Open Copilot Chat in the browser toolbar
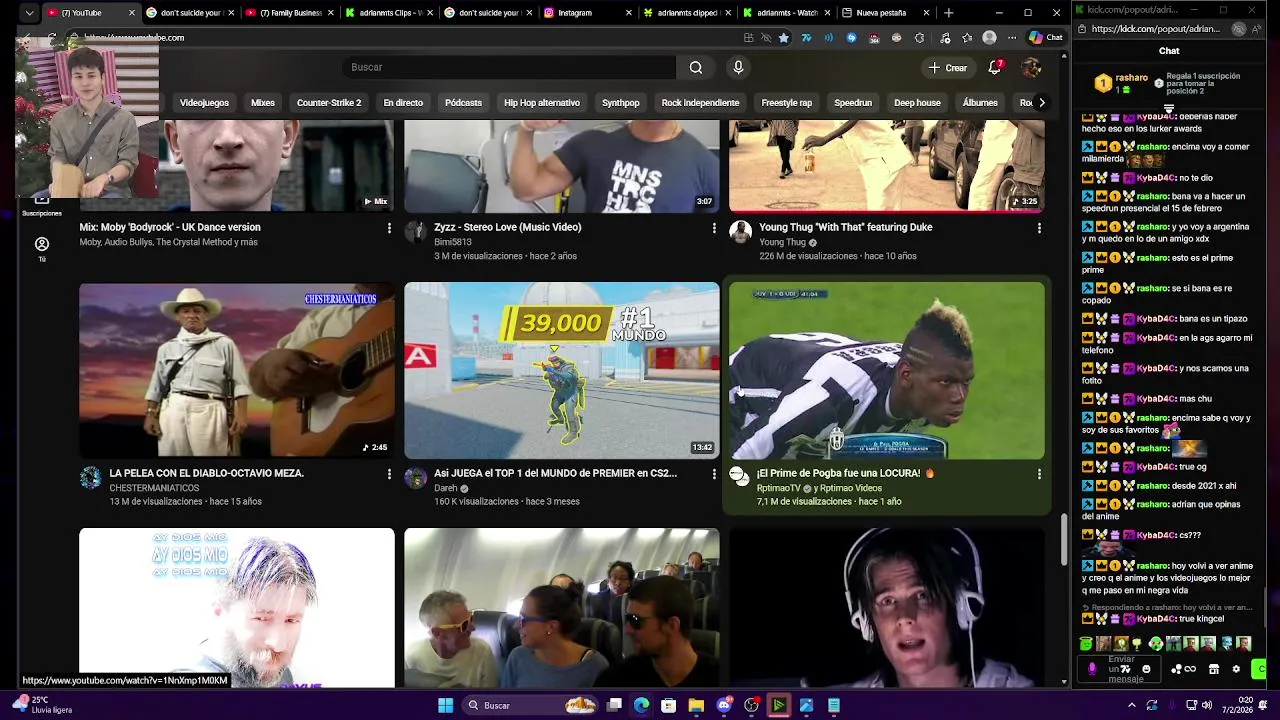 click(1046, 37)
